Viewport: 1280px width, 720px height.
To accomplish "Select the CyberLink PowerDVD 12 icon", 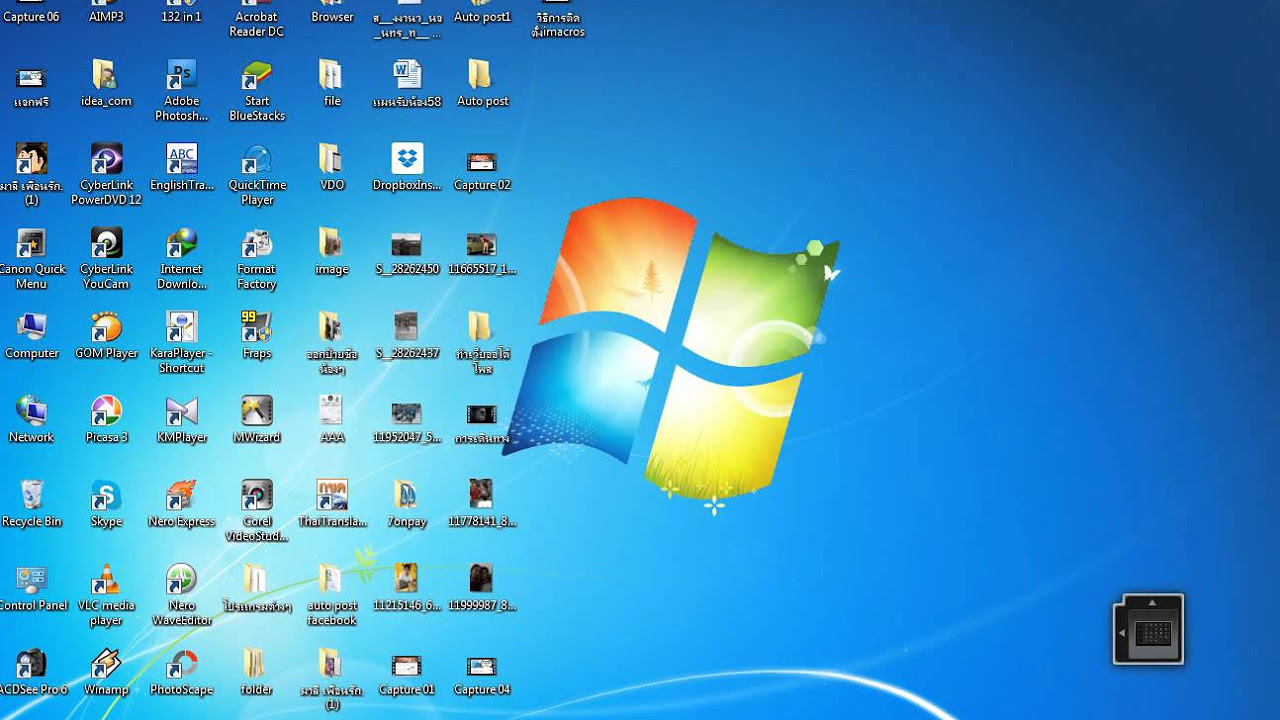I will [x=106, y=160].
